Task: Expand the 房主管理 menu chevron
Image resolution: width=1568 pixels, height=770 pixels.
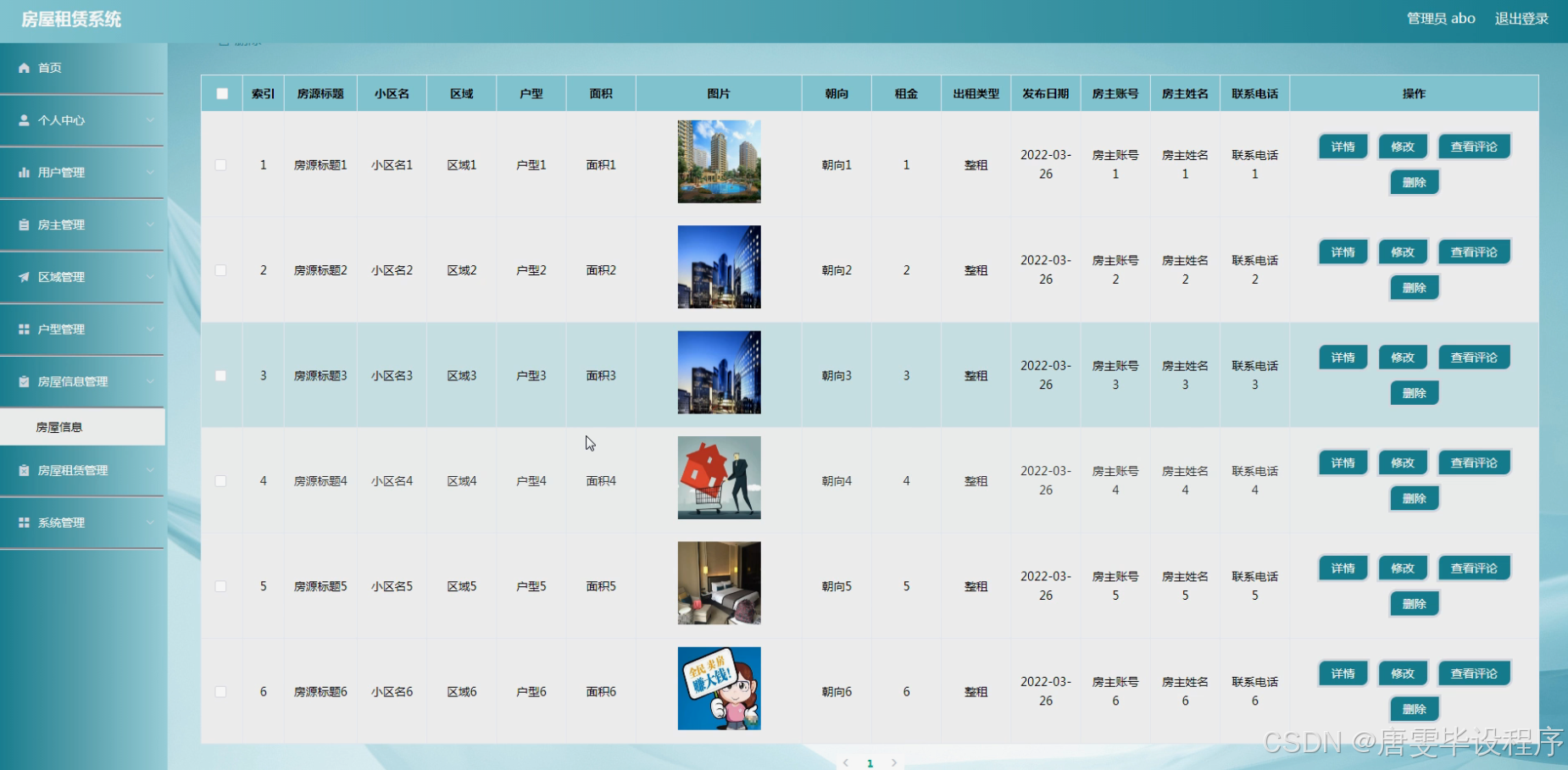Action: (x=150, y=224)
